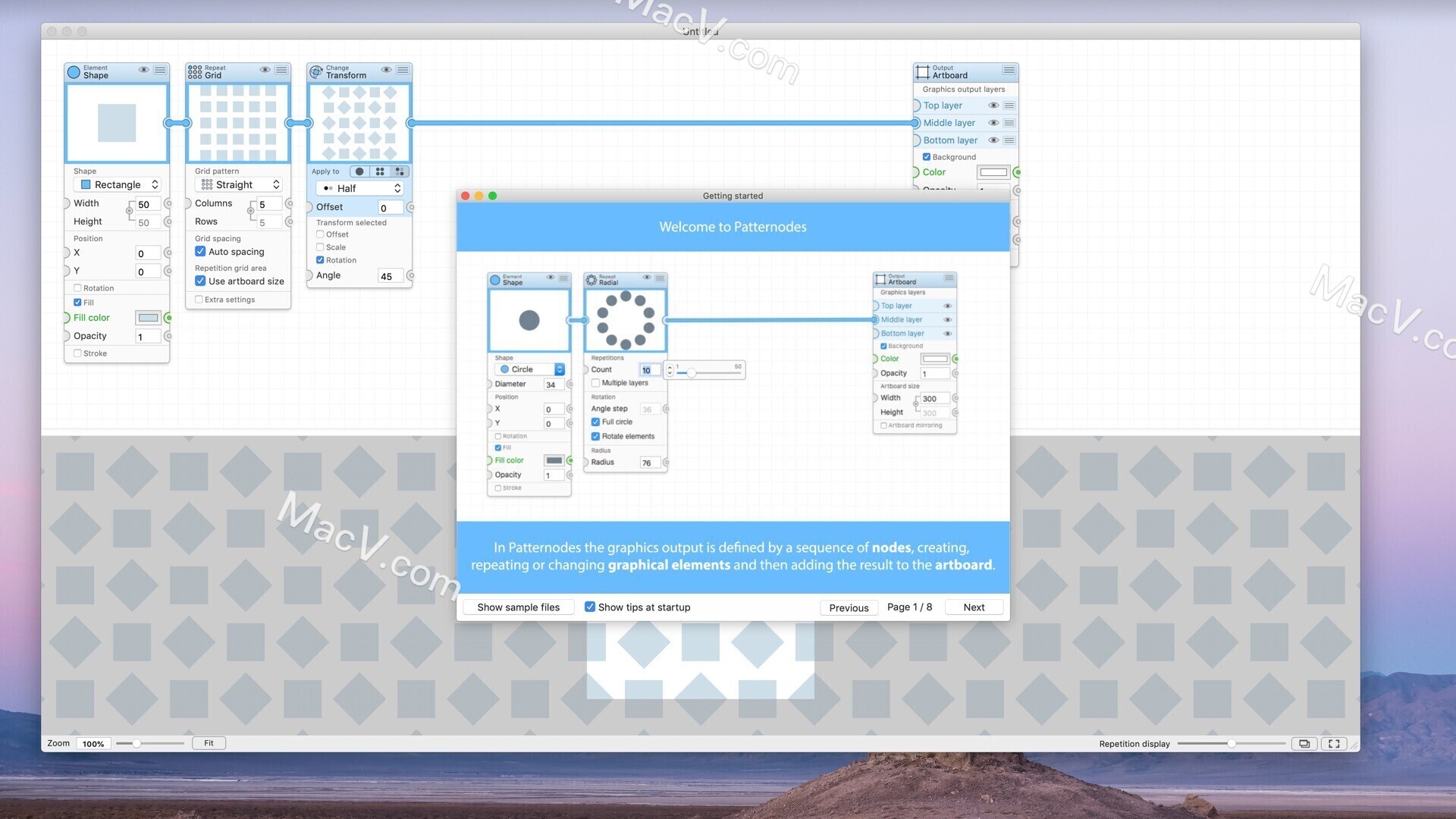The height and width of the screenshot is (819, 1456).
Task: Click the Fill color output connector
Action: [x=168, y=318]
